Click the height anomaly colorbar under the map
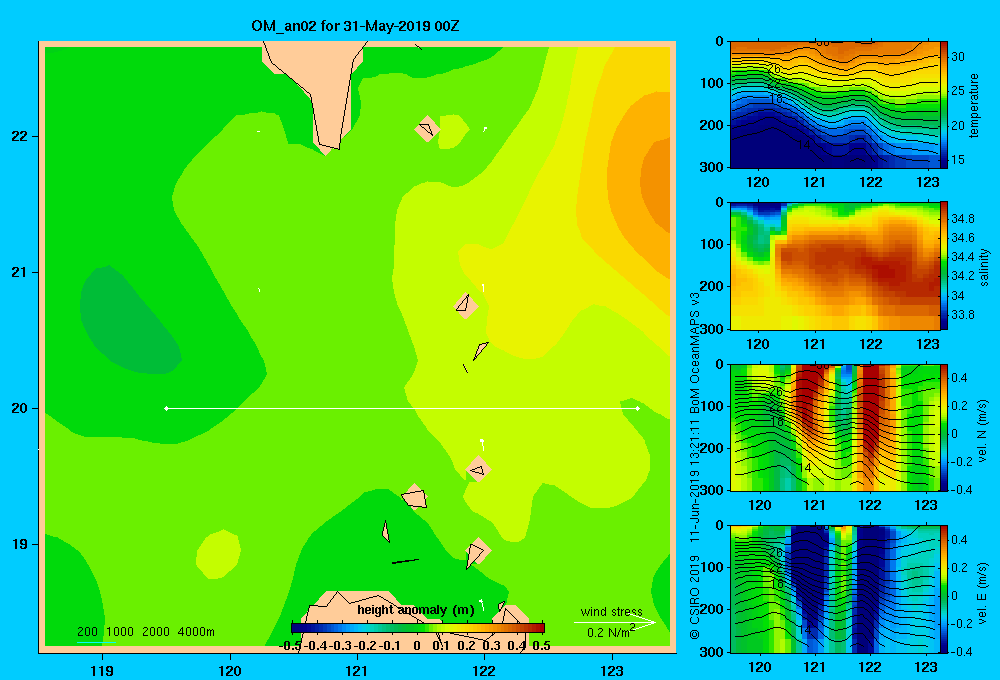 [x=418, y=628]
